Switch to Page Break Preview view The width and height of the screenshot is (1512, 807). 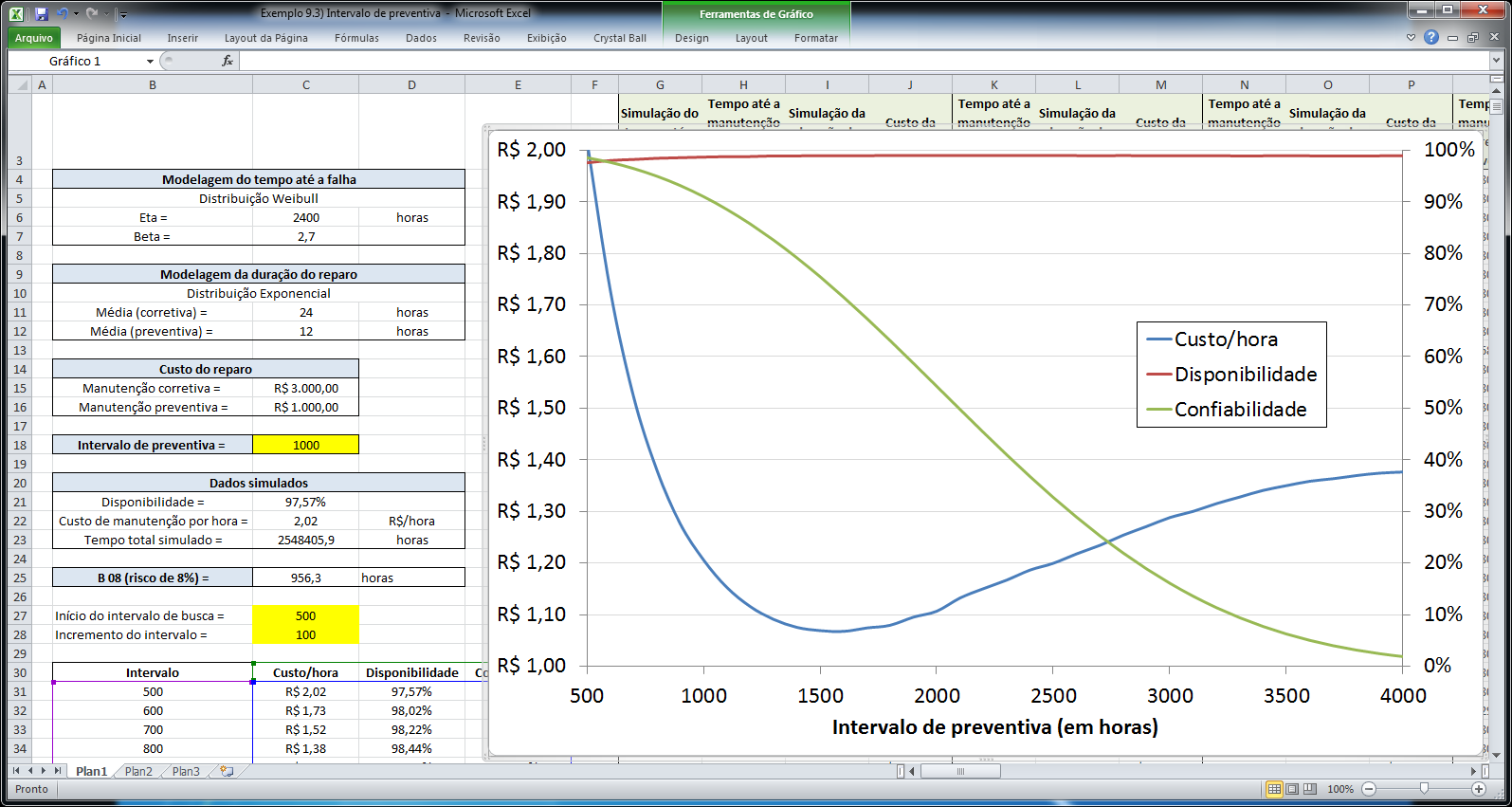tap(1310, 789)
